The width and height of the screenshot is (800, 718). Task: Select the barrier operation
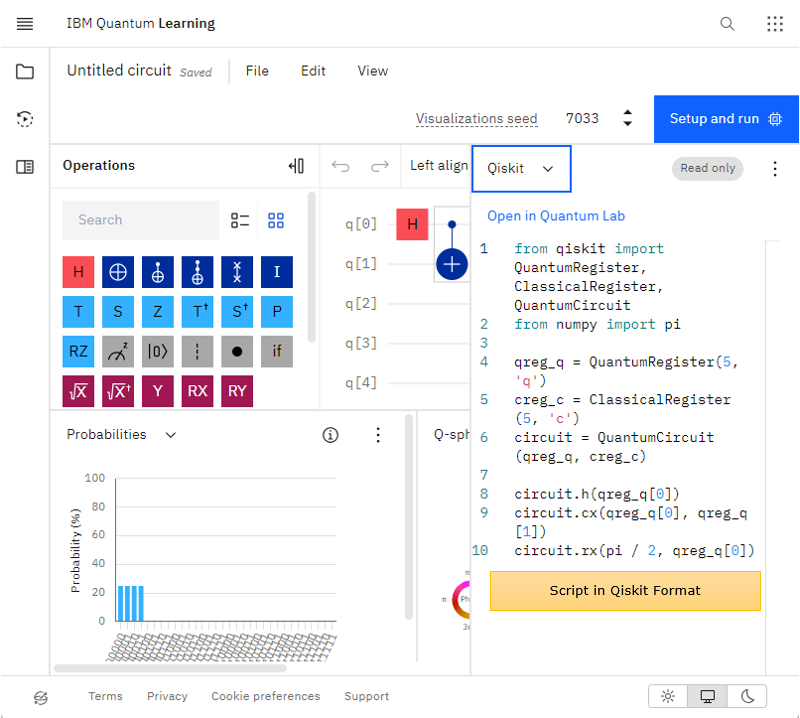coord(197,352)
